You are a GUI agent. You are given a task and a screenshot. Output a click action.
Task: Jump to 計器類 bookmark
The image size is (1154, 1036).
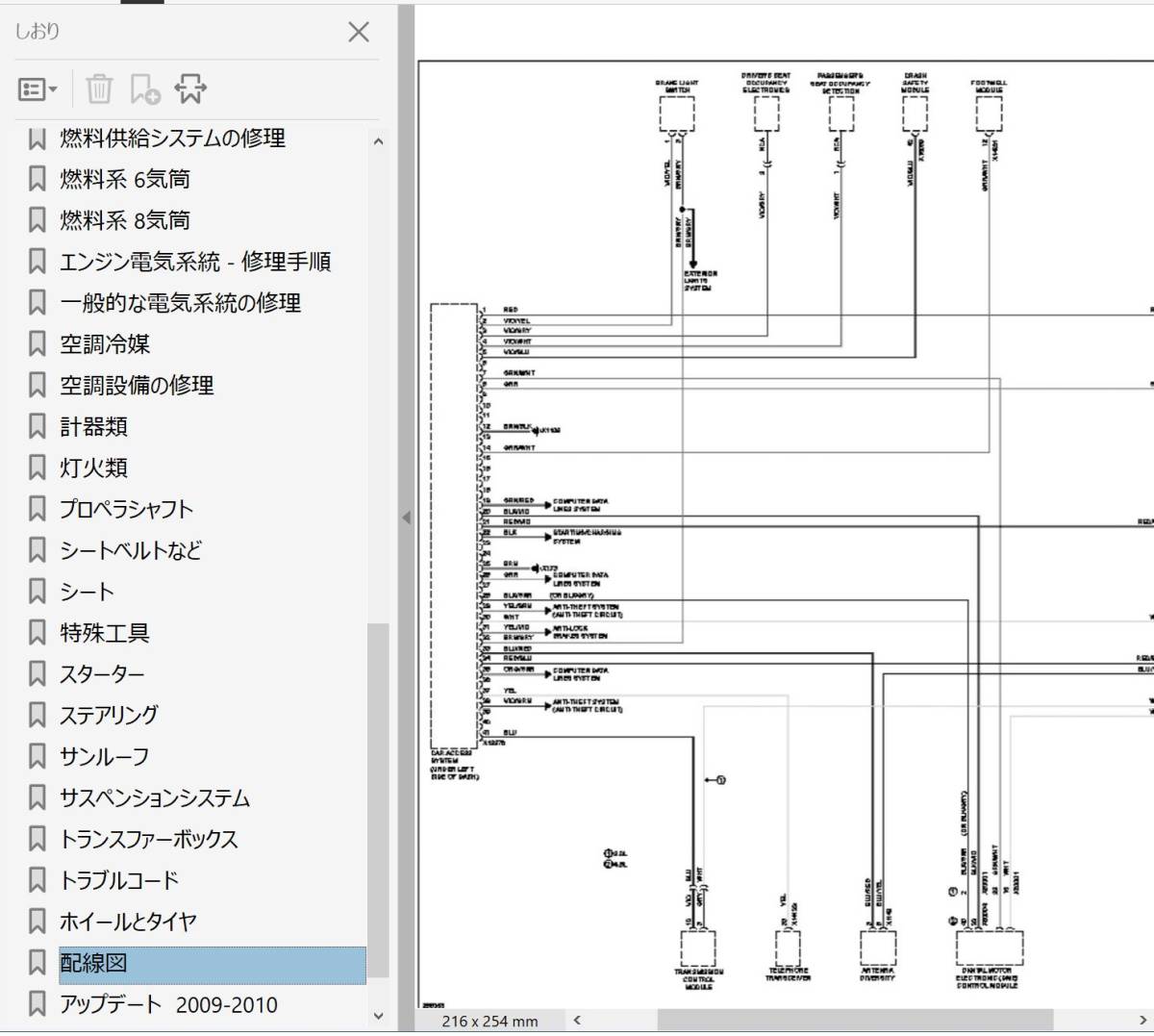(93, 427)
